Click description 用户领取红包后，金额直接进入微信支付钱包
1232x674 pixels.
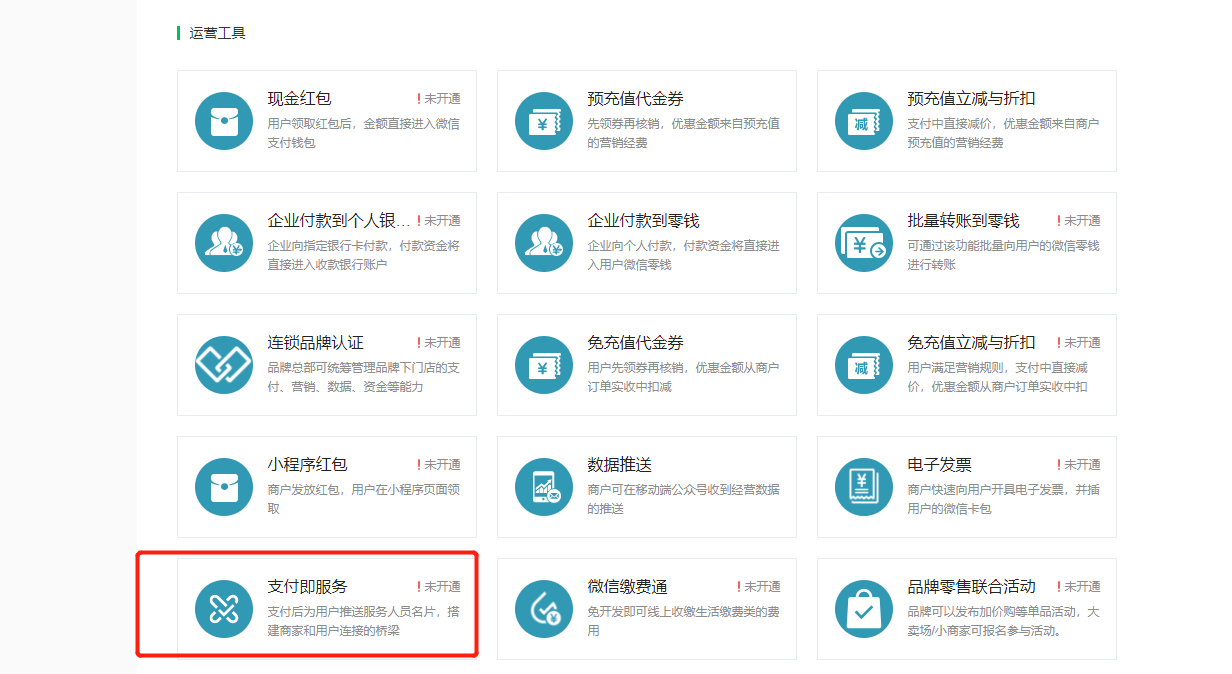364,133
